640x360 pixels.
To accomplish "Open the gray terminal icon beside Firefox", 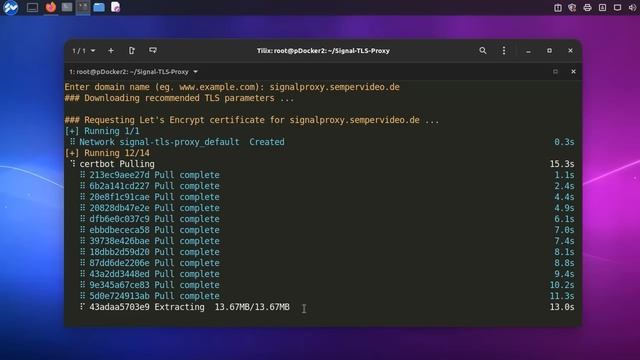I will point(67,7).
